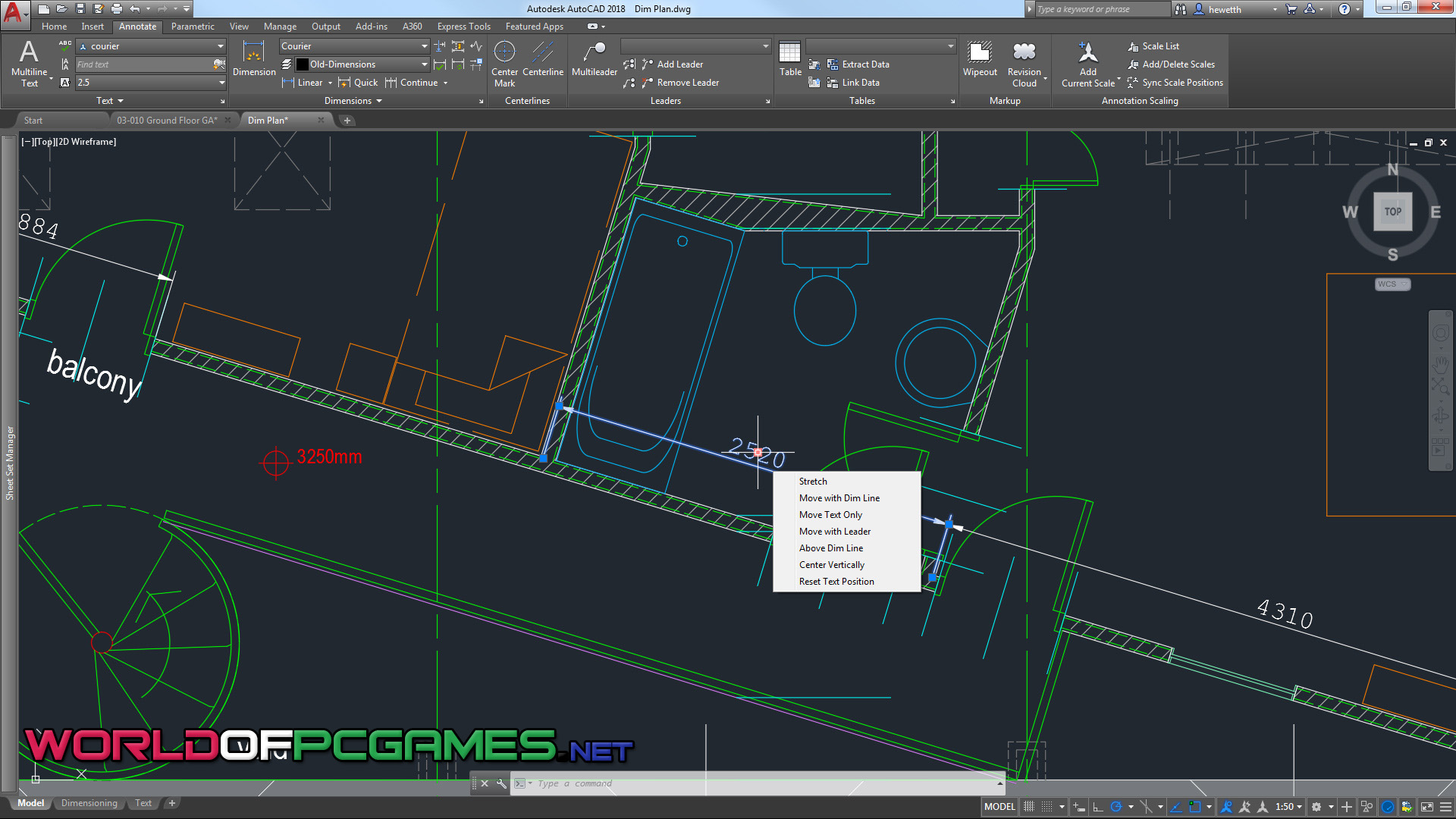The height and width of the screenshot is (819, 1456).
Task: Click the Quick dimension style selector
Action: (x=363, y=82)
